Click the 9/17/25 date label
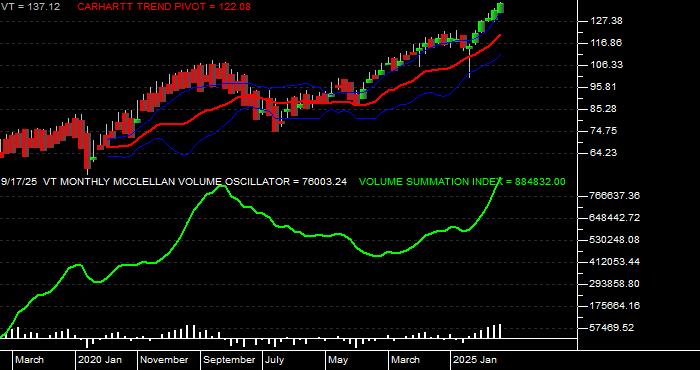This screenshot has height=370, width=700. (19, 182)
